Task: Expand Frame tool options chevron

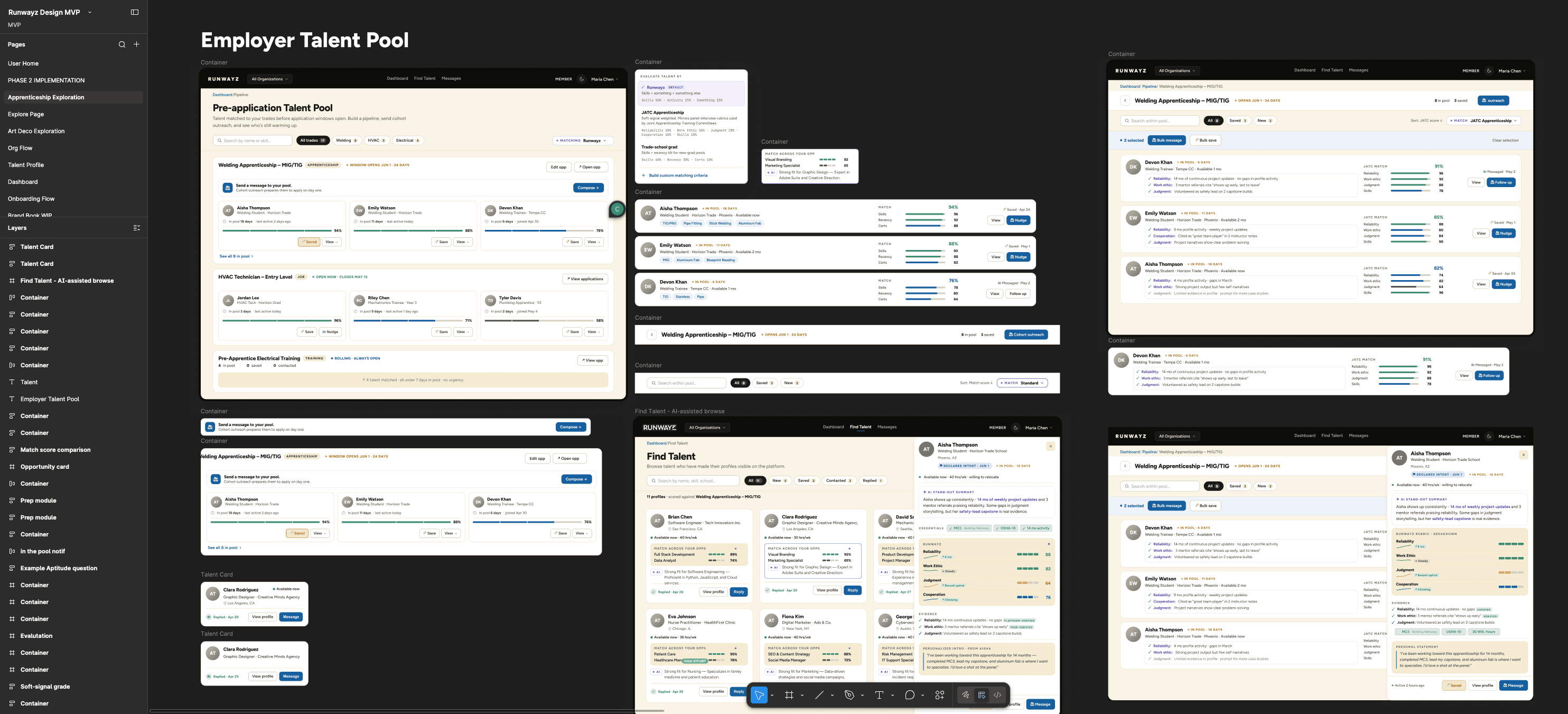Action: tap(802, 695)
